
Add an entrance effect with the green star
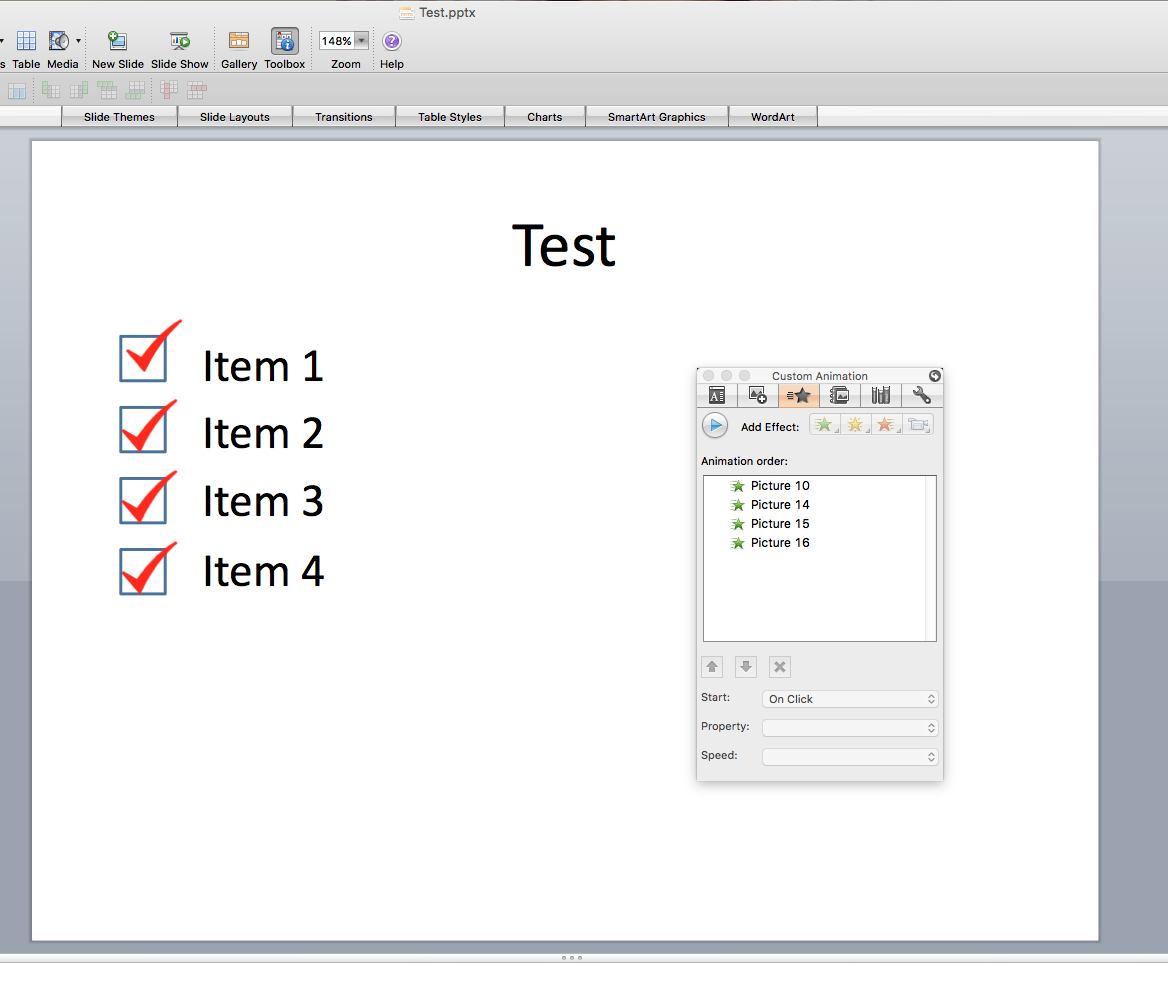(x=822, y=424)
